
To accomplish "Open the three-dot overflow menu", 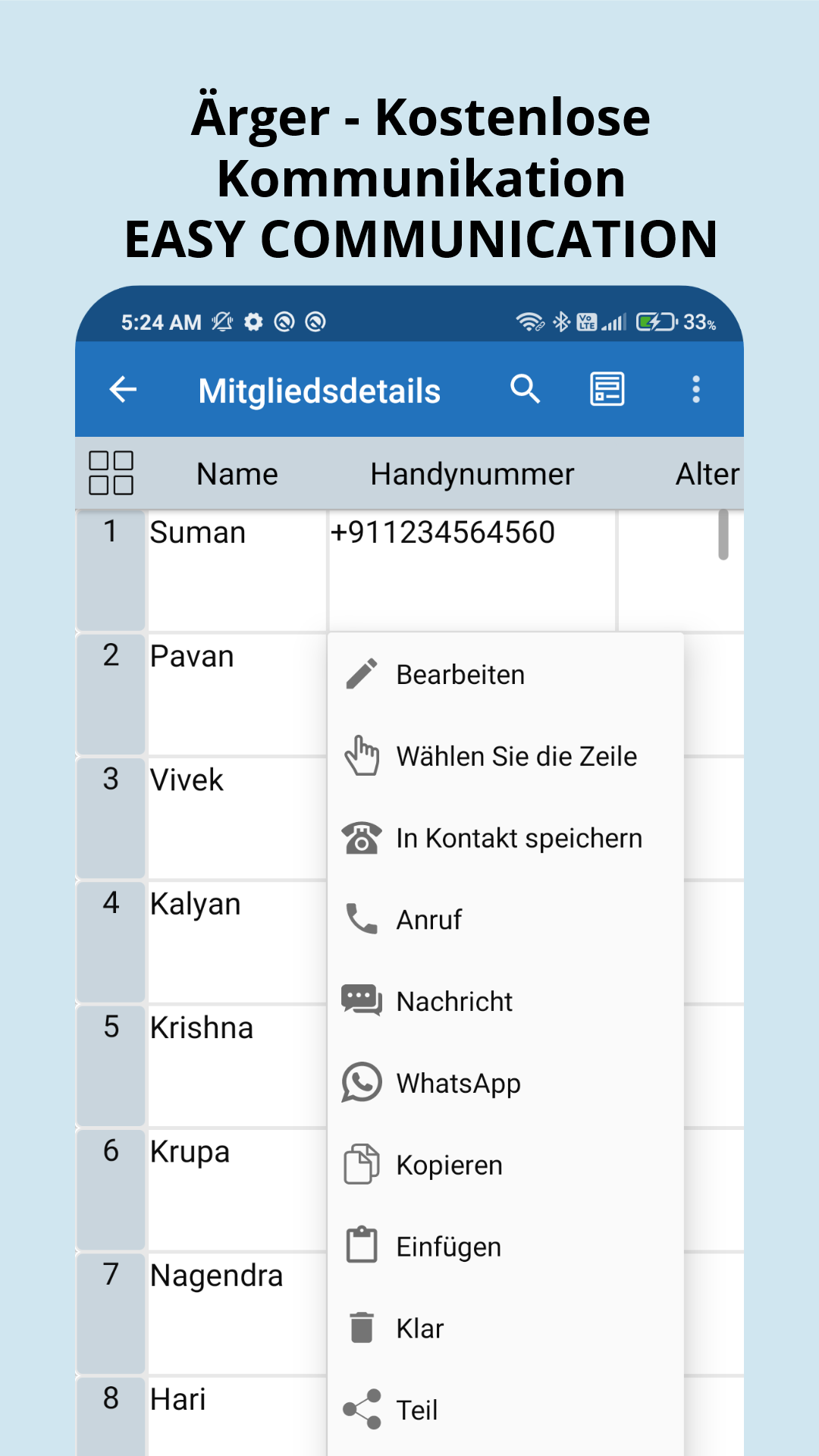I will (696, 390).
